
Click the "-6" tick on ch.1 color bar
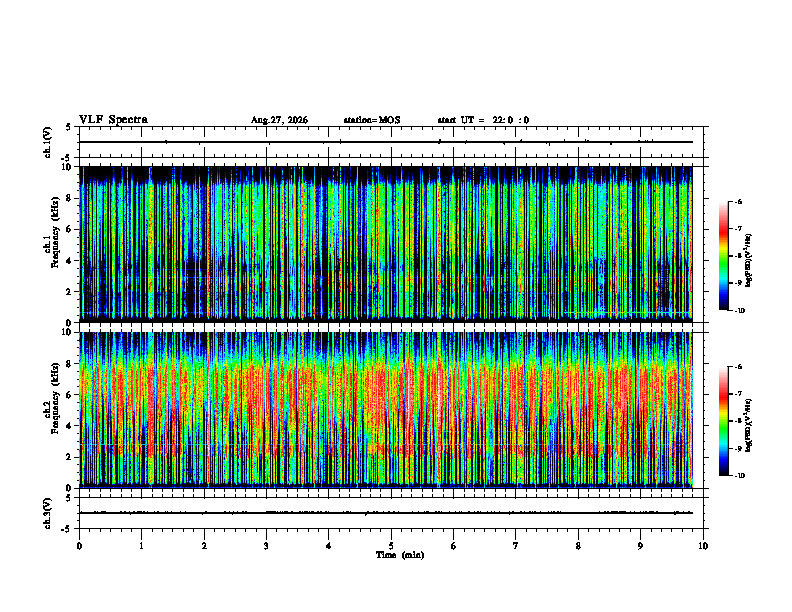point(739,202)
